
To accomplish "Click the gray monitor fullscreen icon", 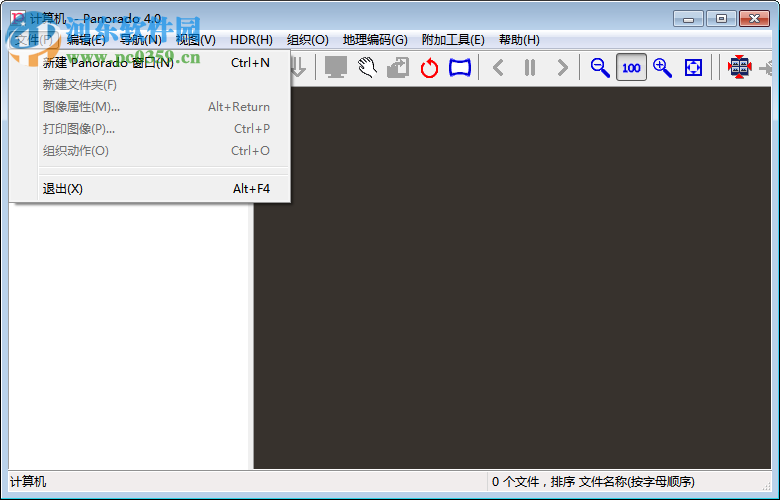I will 336,67.
